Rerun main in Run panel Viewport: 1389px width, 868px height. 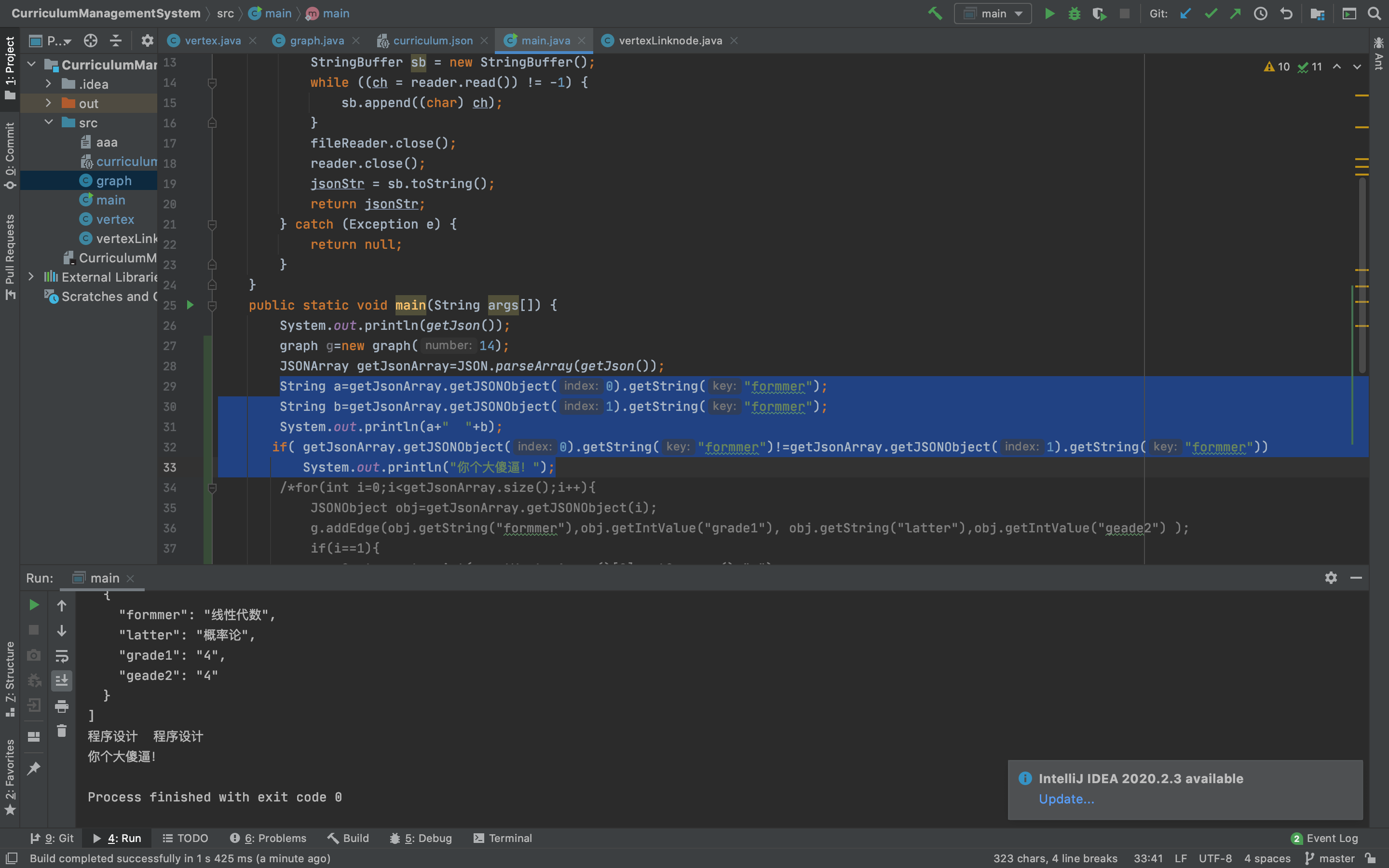click(34, 605)
